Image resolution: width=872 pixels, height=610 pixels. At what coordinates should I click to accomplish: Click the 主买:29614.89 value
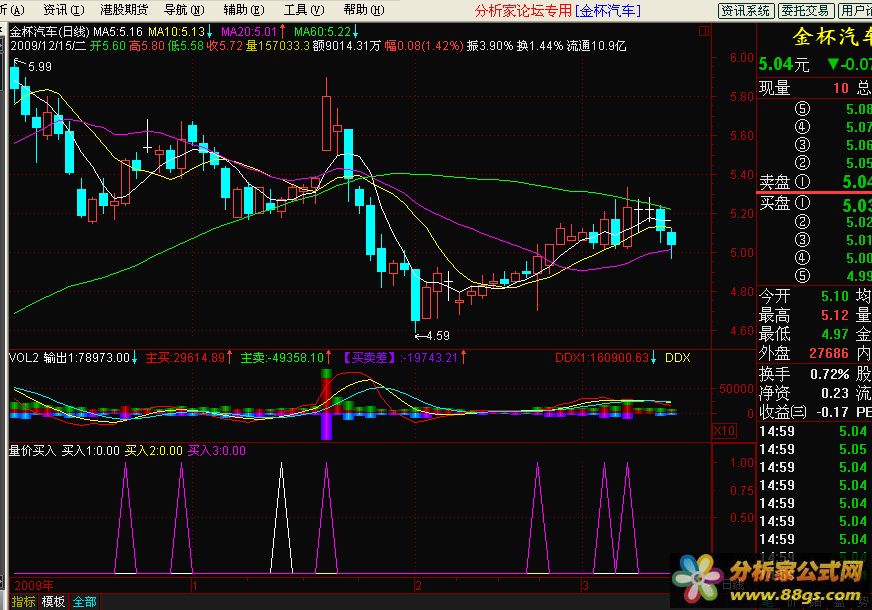185,358
